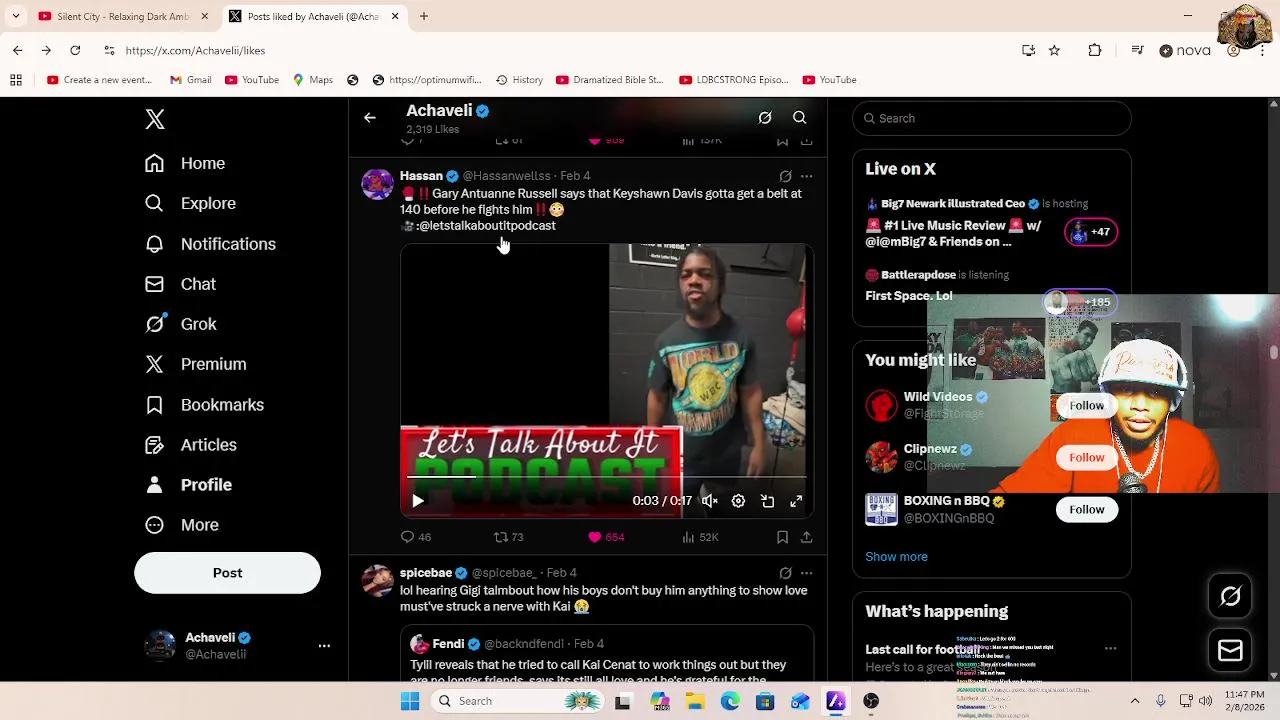Click the search icon in Achavelii header
1280x720 pixels.
pos(800,118)
